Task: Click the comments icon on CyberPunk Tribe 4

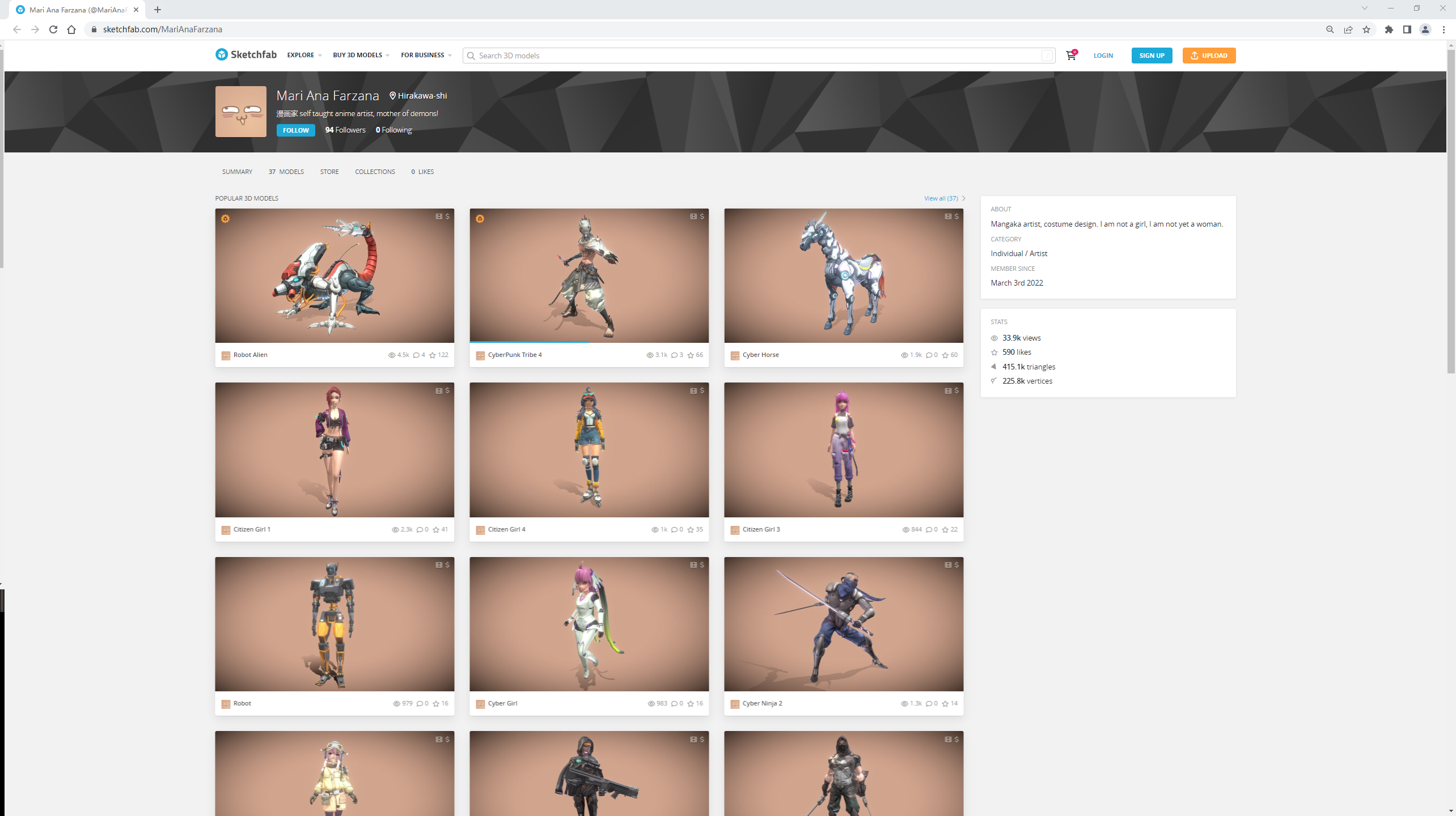Action: pos(674,355)
